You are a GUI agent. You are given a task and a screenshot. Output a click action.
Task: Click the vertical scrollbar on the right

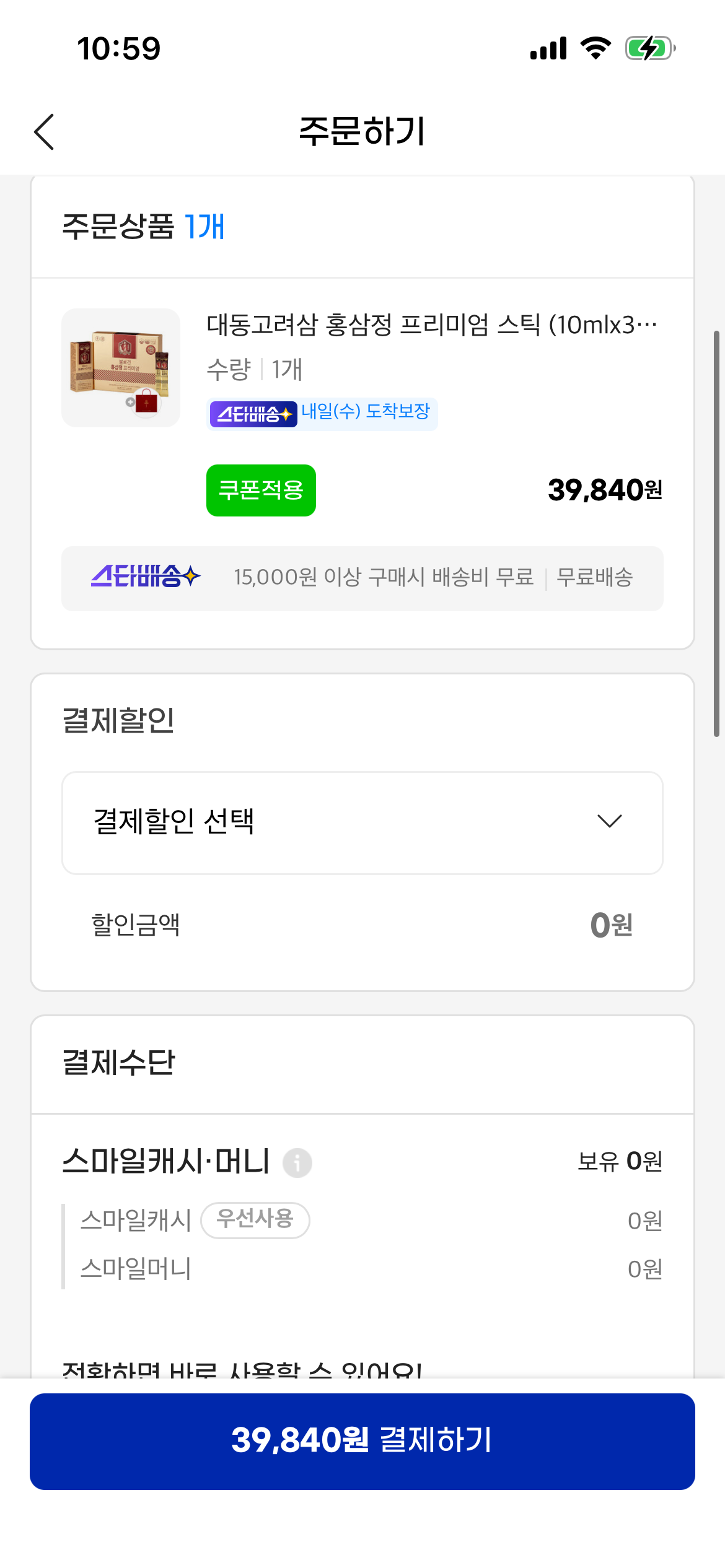point(716,533)
